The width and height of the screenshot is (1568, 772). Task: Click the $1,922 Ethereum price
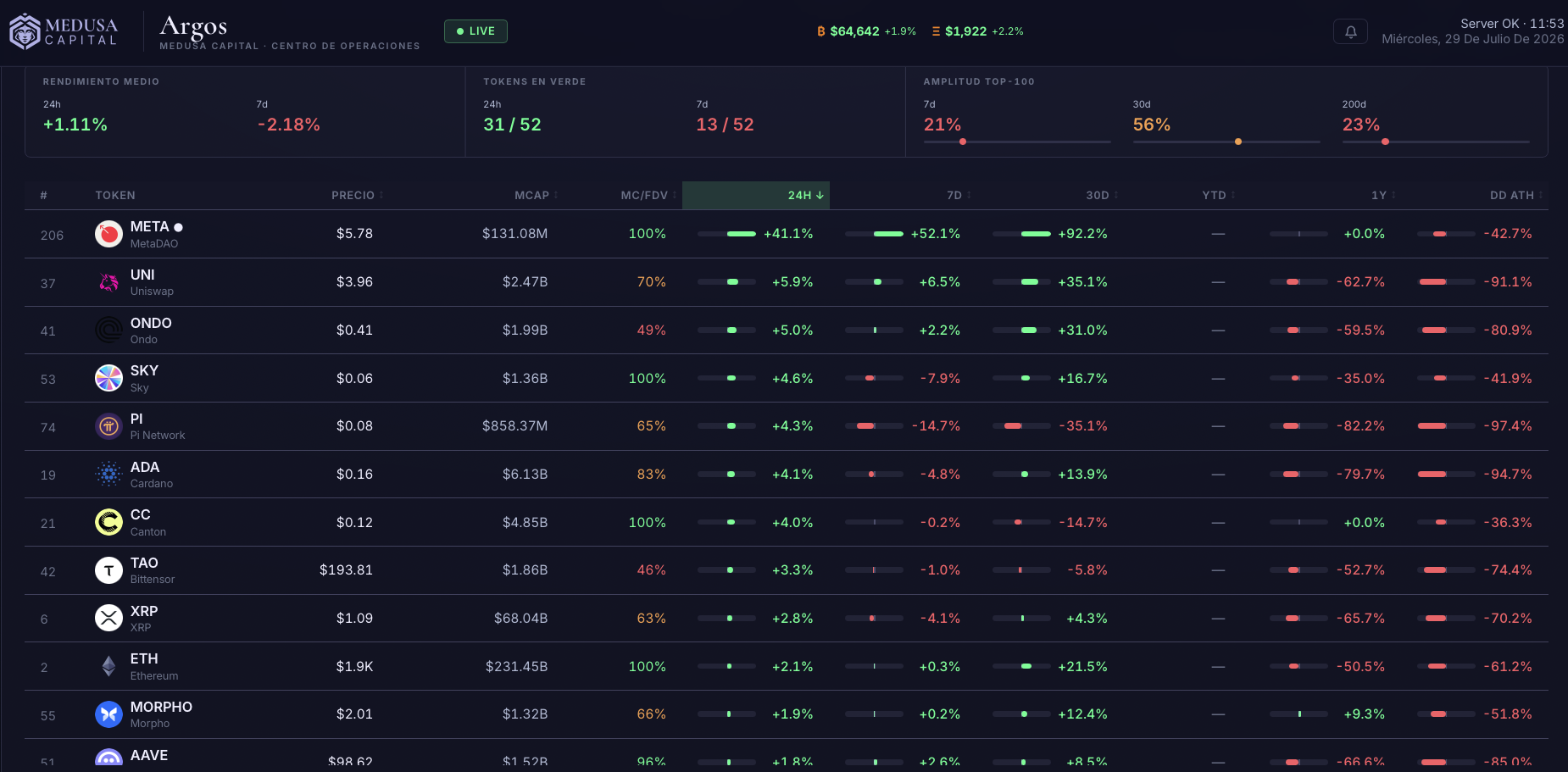(965, 31)
